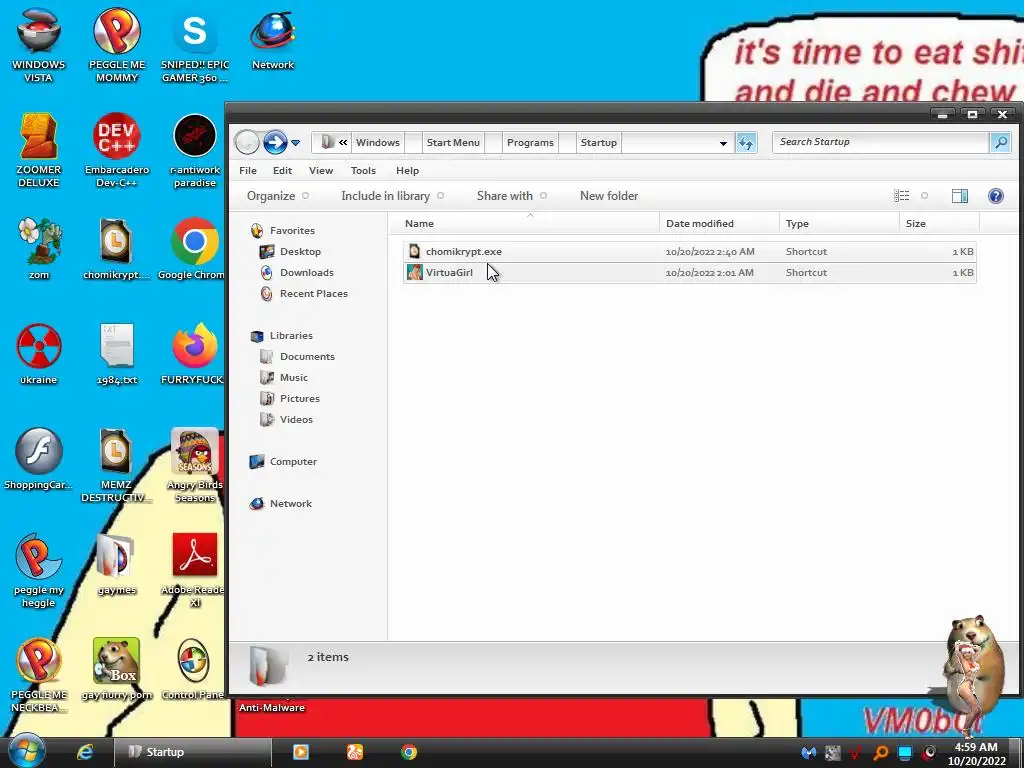The width and height of the screenshot is (1024, 768).
Task: Select the chomikrypt.exe shortcut file
Action: tap(690, 251)
